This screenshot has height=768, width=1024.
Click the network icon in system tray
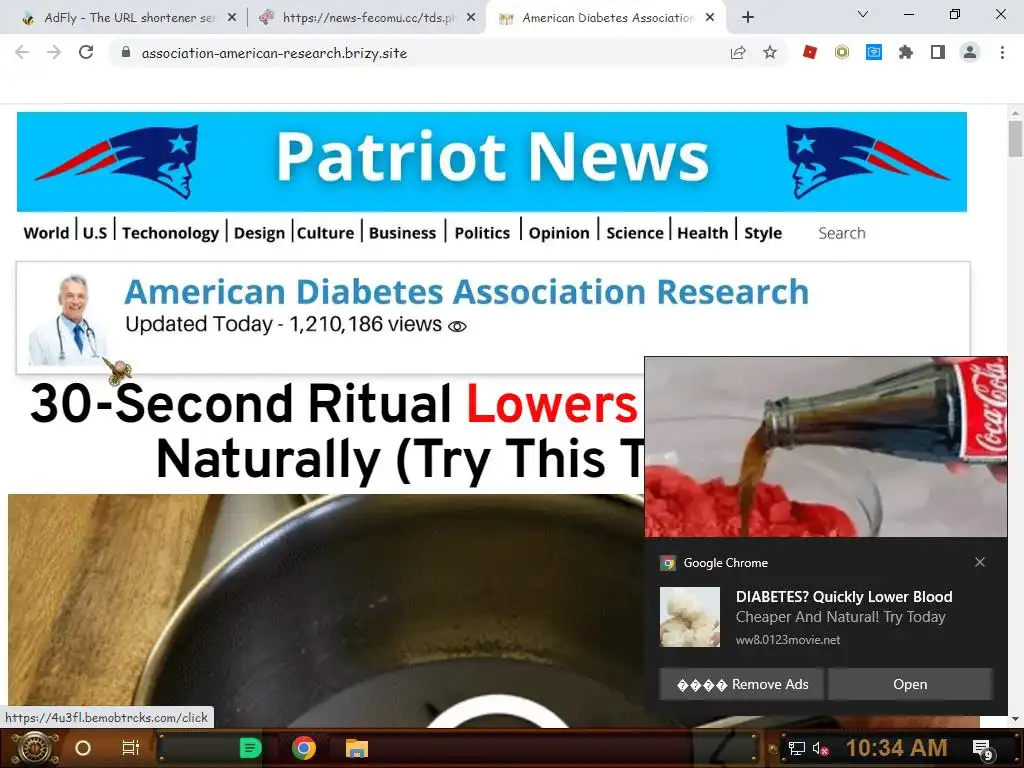coord(796,748)
